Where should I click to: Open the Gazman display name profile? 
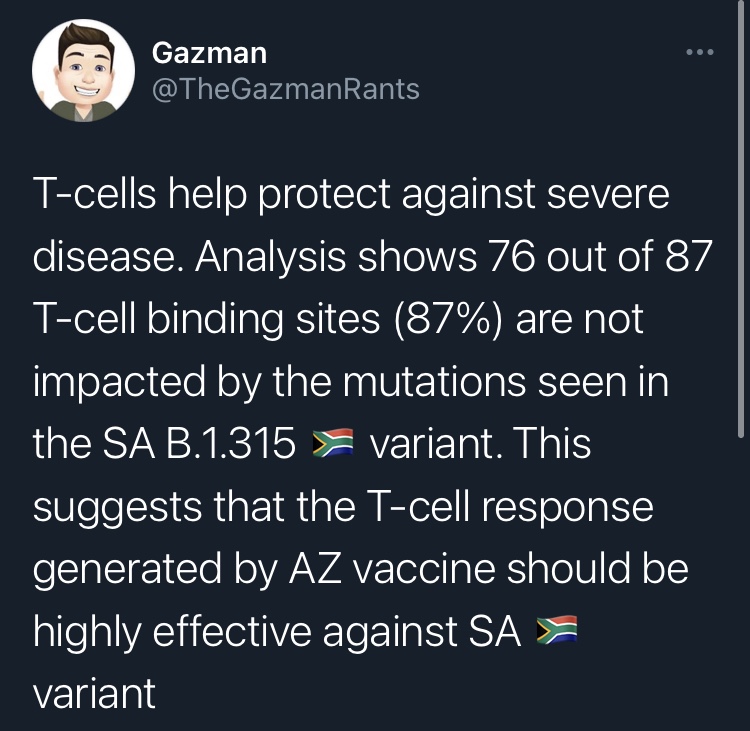click(209, 53)
